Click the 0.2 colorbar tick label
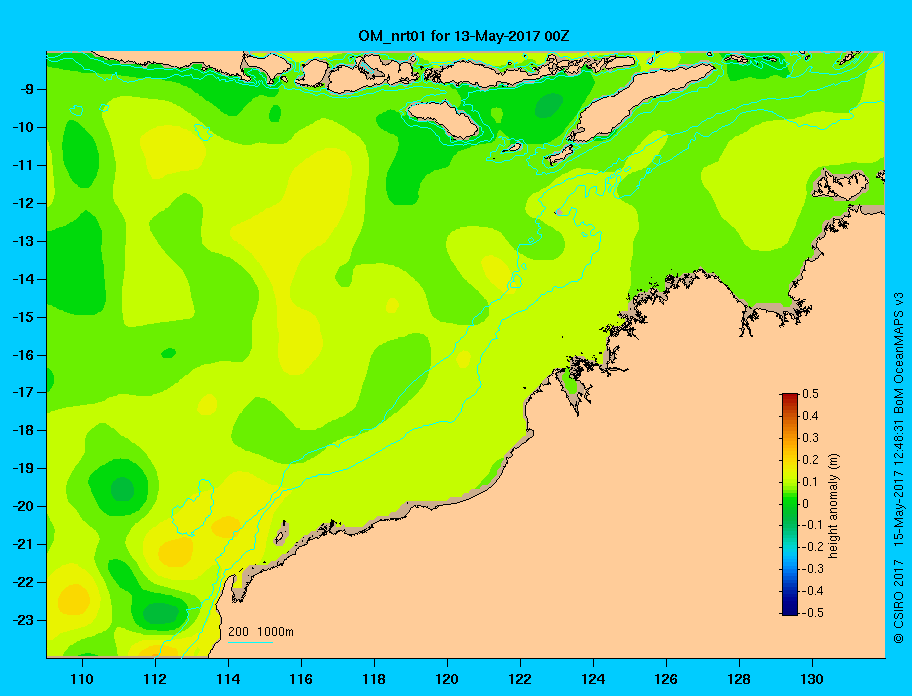This screenshot has width=912, height=696. click(810, 459)
